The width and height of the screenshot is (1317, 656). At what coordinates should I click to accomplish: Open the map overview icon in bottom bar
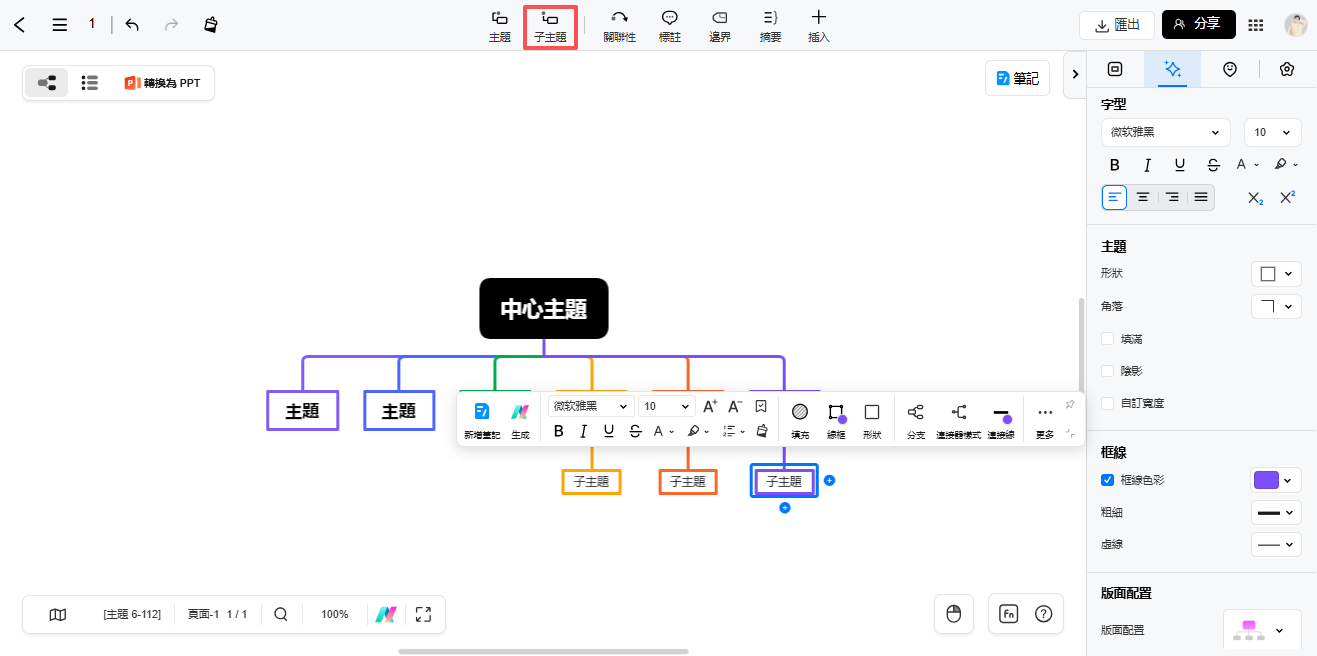[x=57, y=614]
